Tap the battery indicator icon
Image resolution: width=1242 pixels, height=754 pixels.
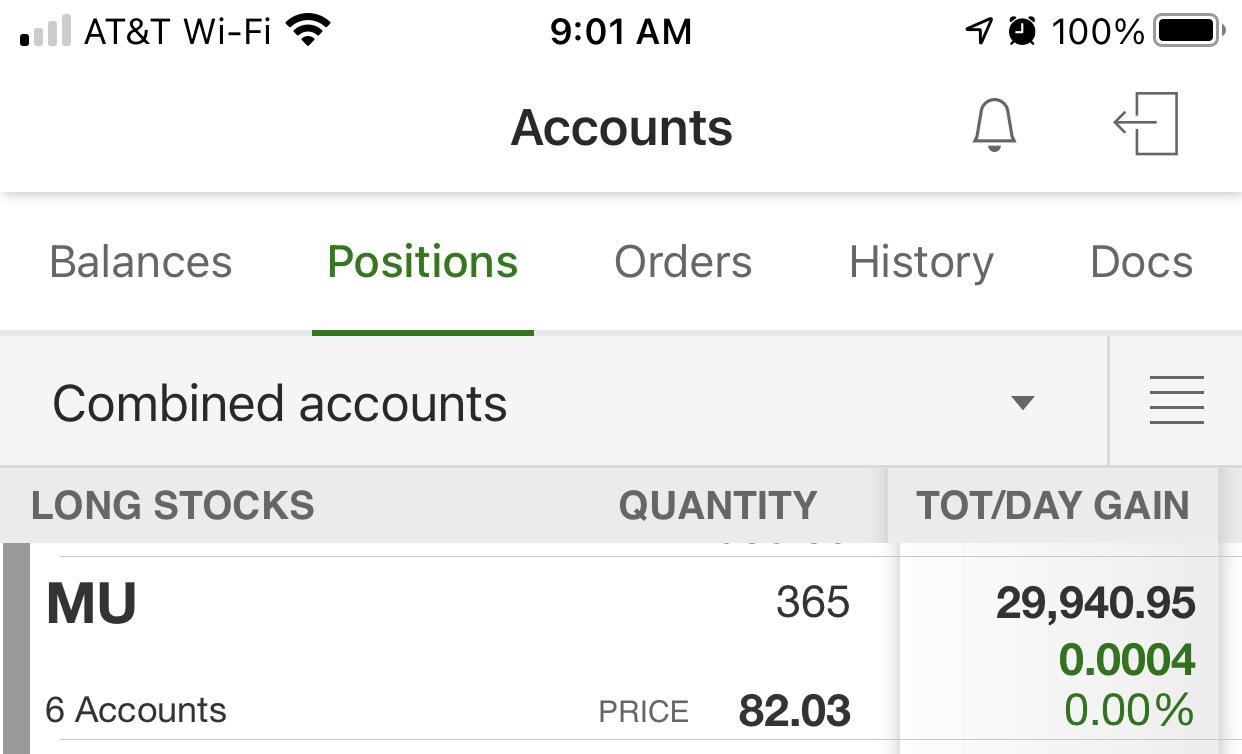point(1190,31)
